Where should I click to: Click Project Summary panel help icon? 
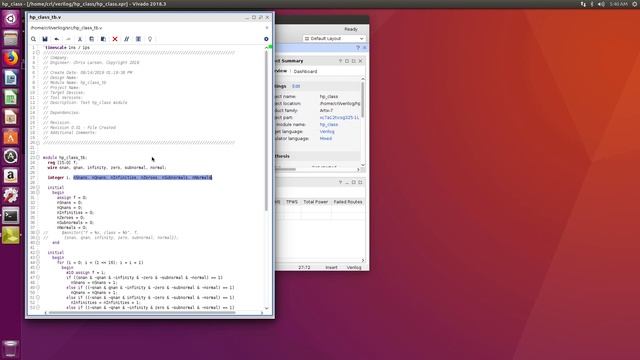tap(340, 61)
